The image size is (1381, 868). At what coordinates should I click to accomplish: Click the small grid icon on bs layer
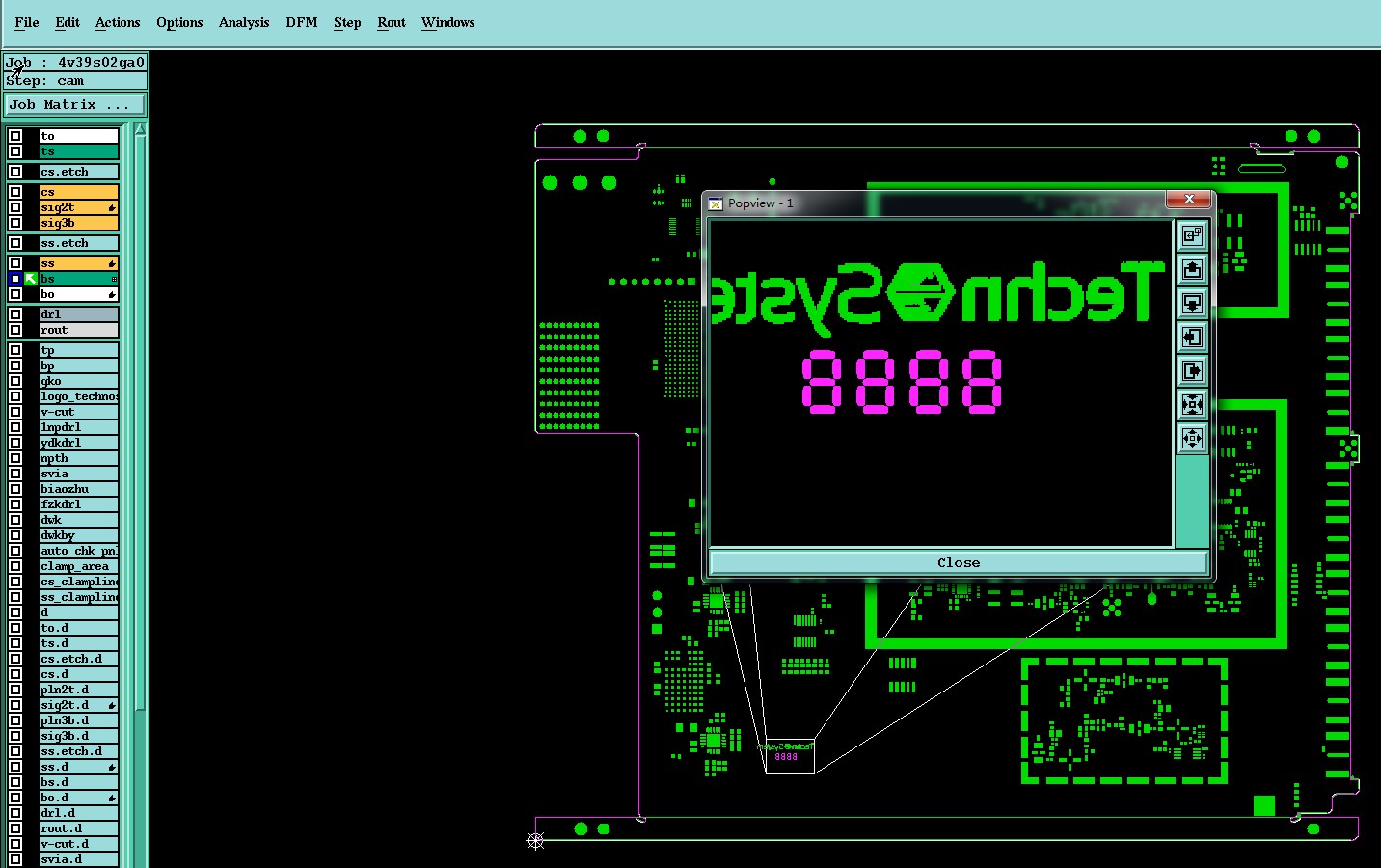tap(114, 279)
